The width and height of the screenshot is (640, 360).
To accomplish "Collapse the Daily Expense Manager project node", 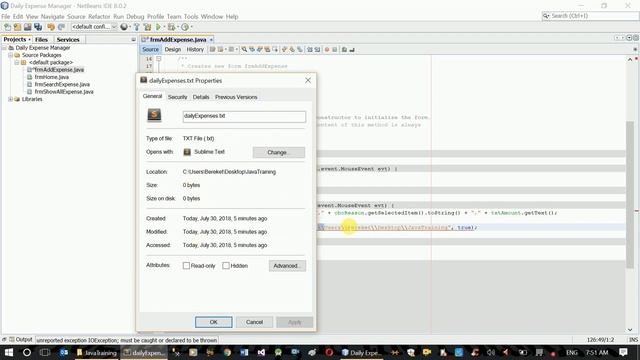I will [4, 48].
